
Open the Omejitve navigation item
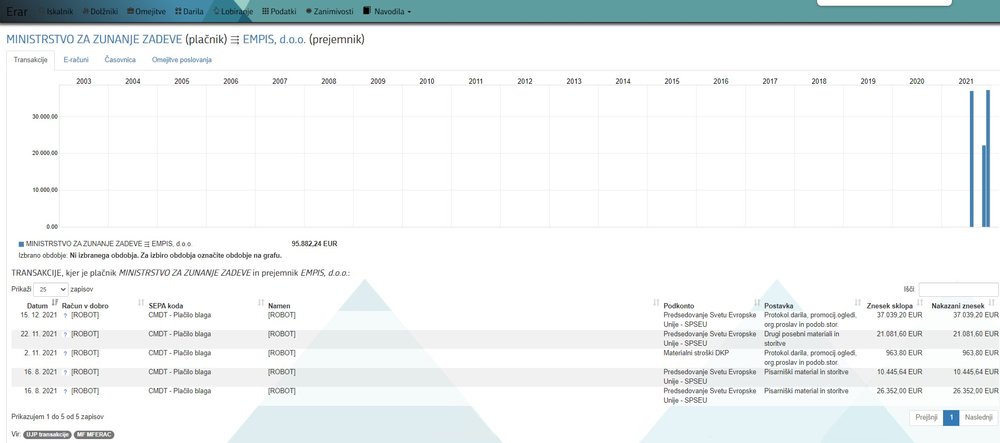146,11
